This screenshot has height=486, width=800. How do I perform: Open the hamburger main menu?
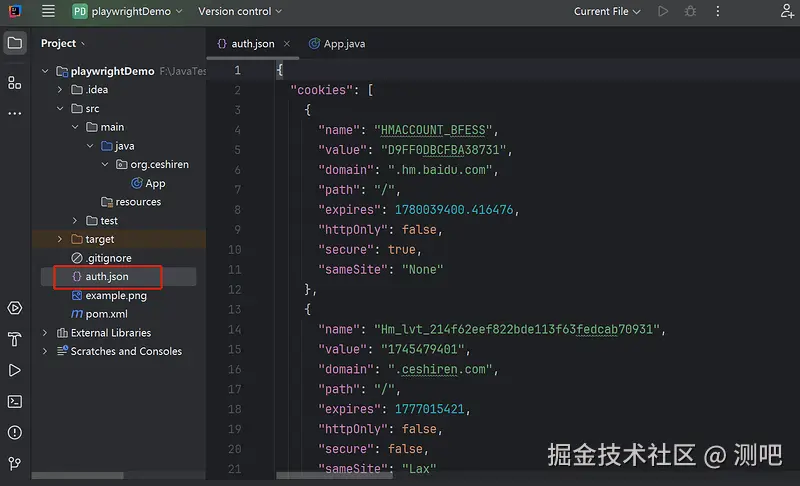coord(48,11)
